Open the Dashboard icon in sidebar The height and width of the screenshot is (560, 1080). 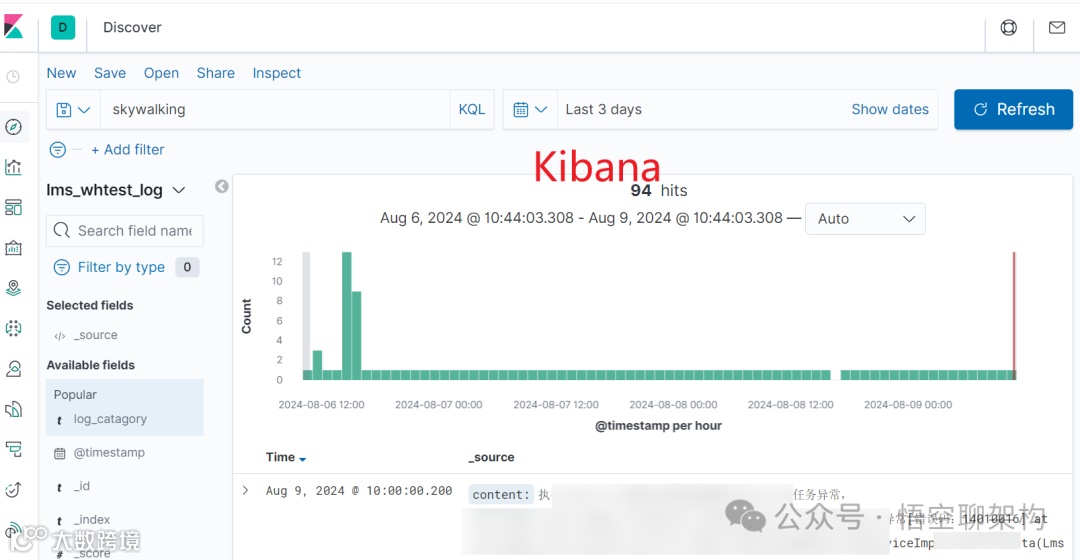click(14, 207)
